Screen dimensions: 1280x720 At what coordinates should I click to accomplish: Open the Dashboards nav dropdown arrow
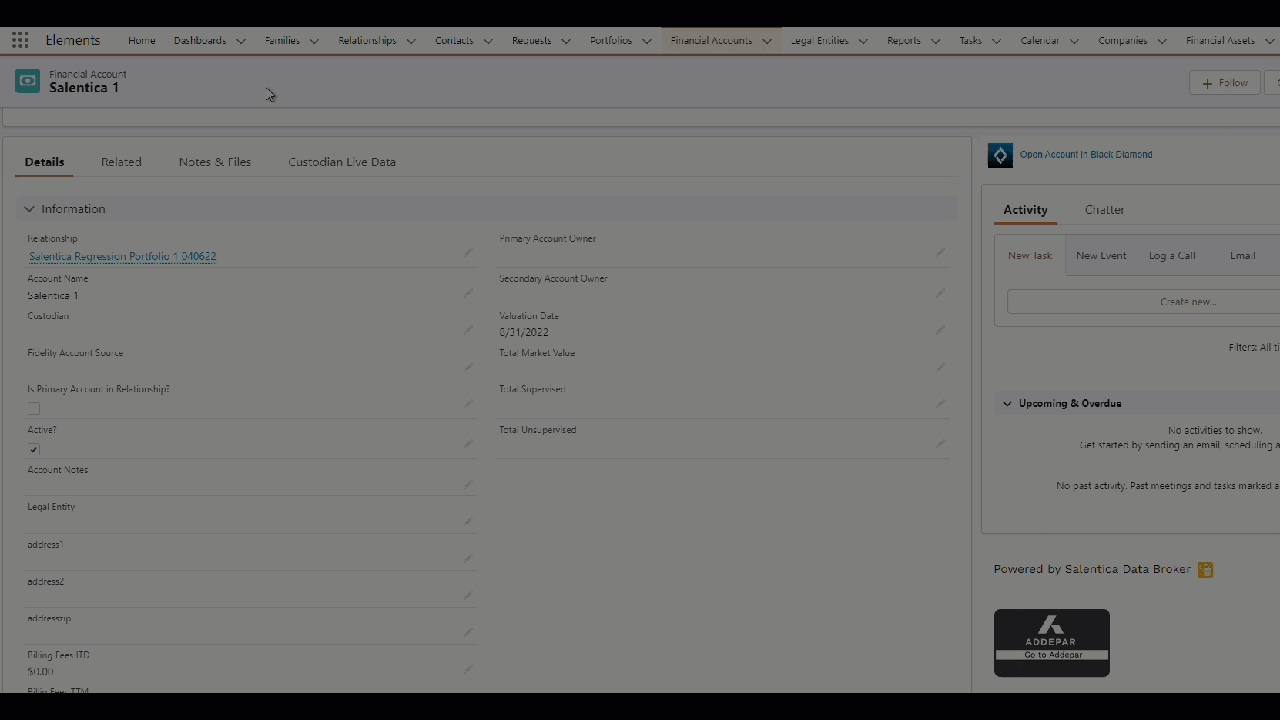[x=241, y=41]
